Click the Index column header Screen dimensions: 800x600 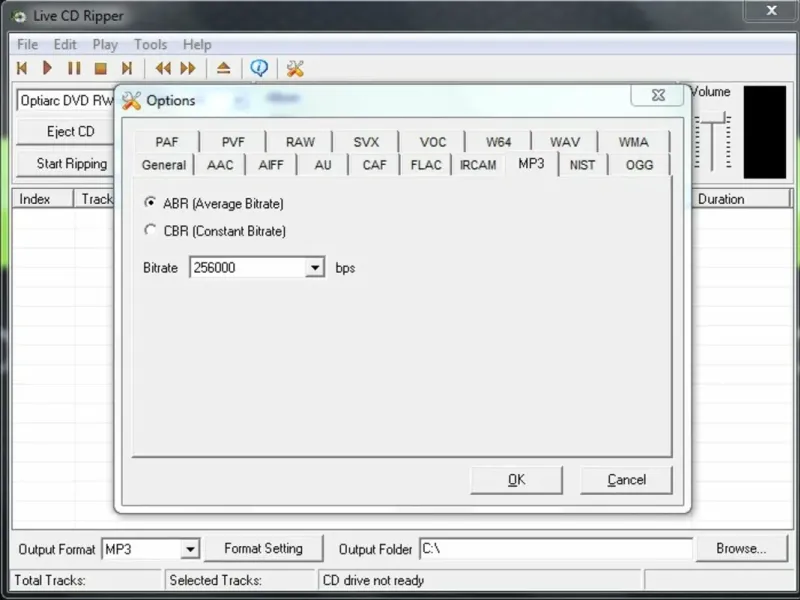point(42,199)
